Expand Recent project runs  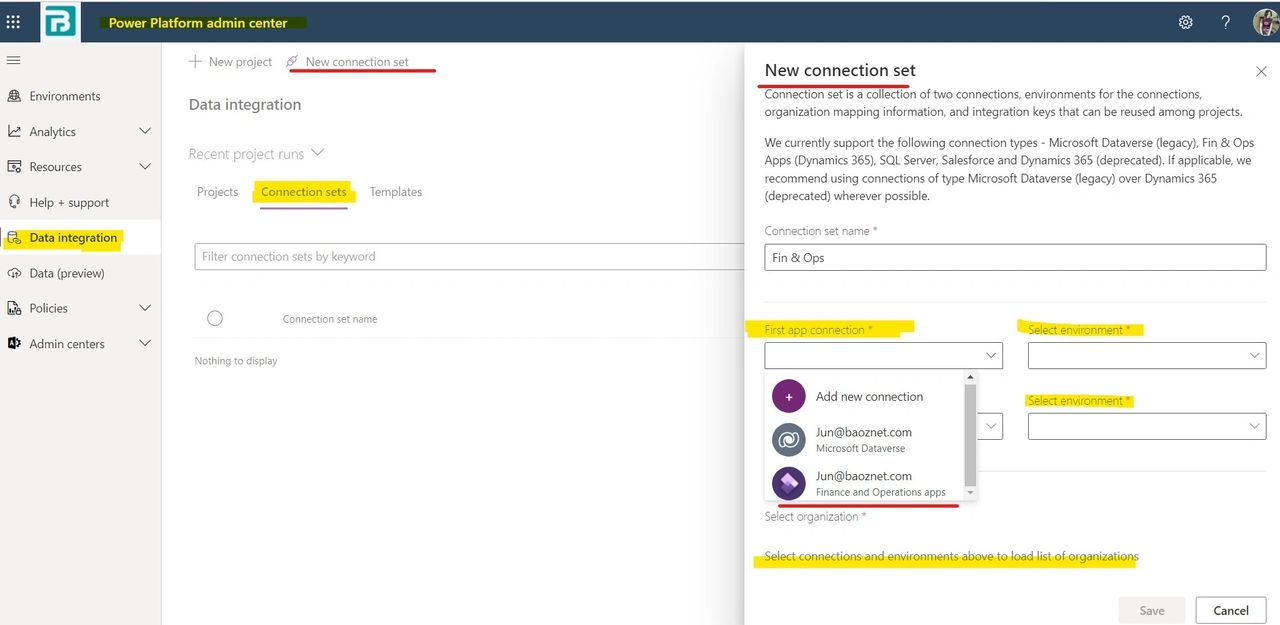[316, 153]
